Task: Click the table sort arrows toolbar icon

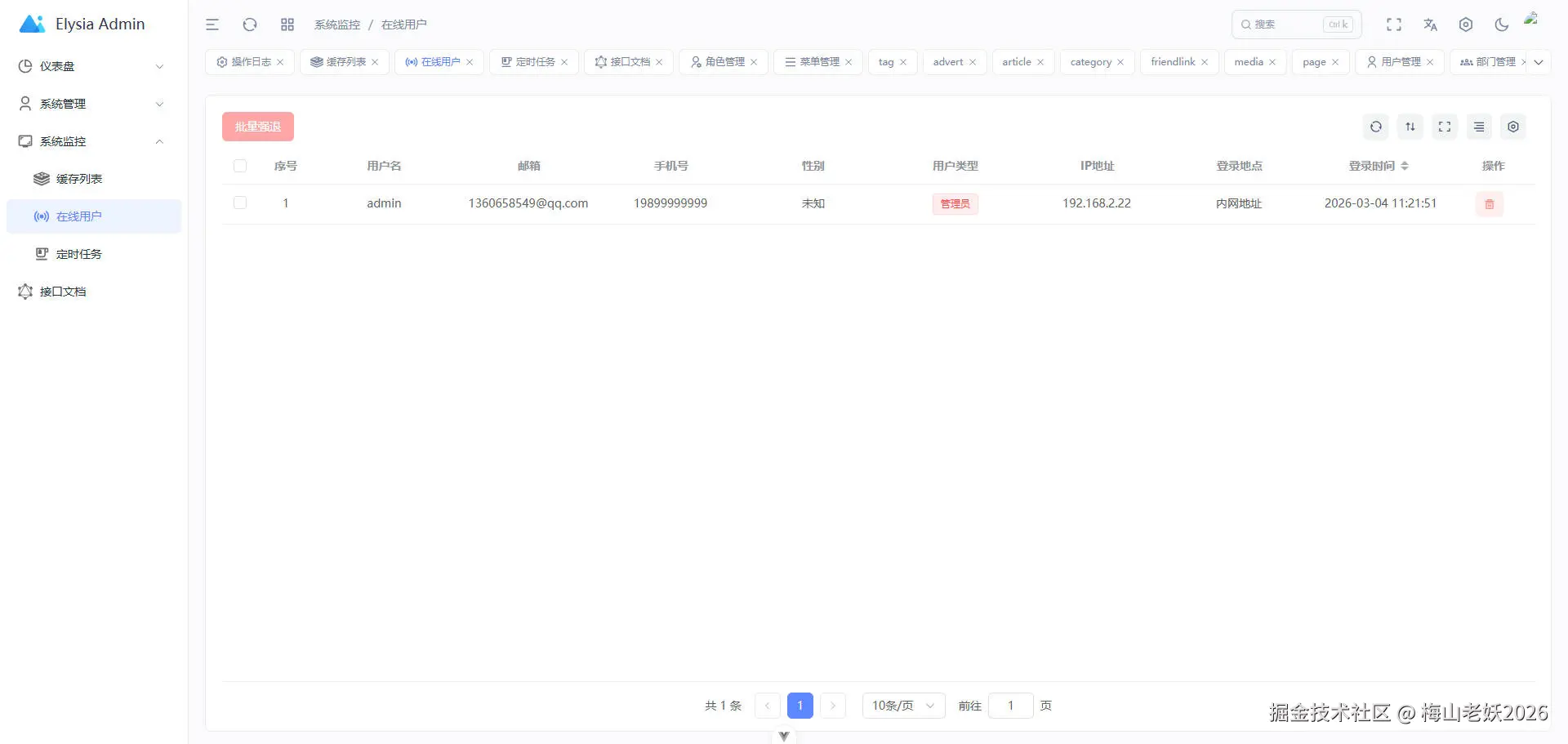Action: [x=1410, y=127]
